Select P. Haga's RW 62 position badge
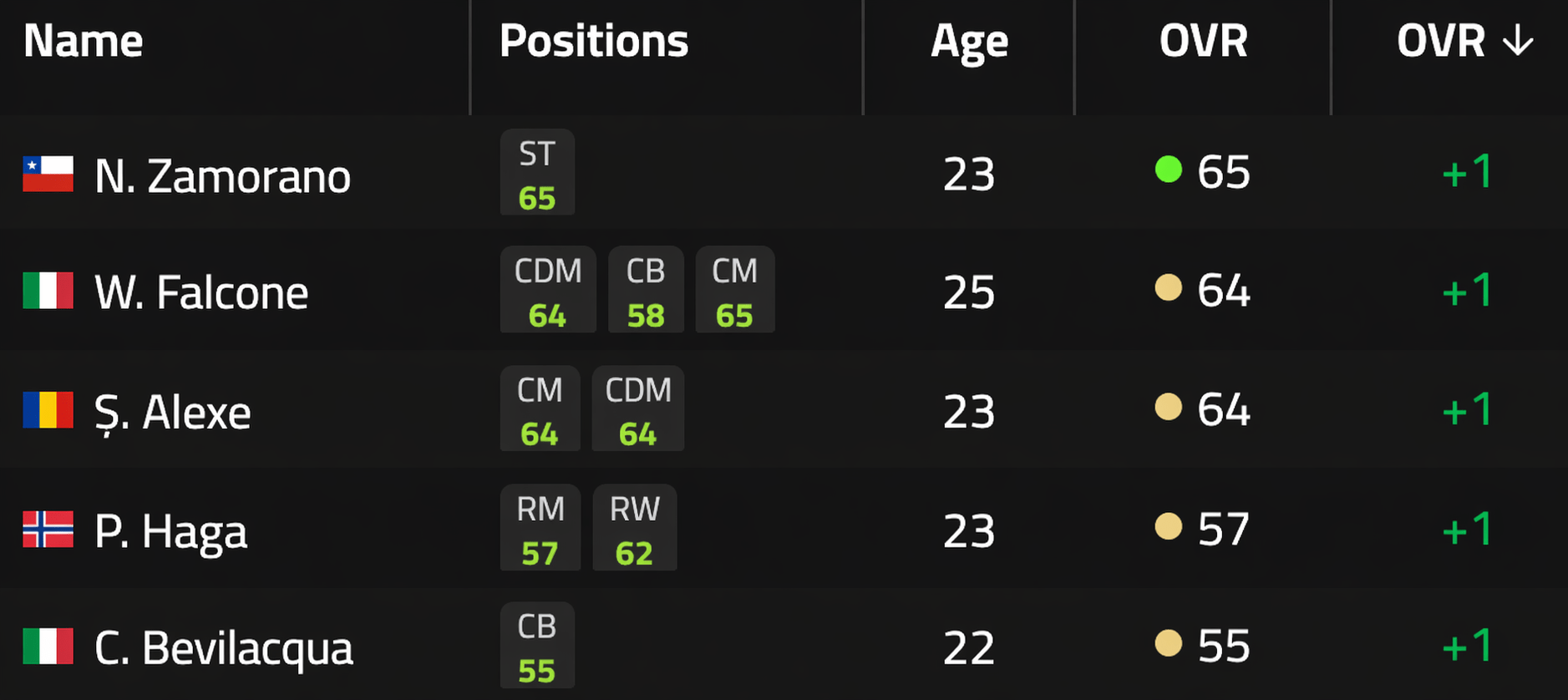The image size is (1568, 700). click(634, 528)
